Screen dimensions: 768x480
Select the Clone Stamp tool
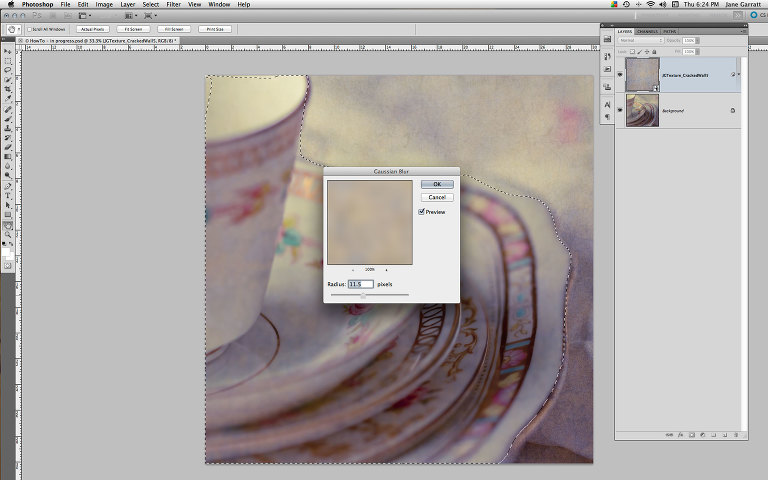coord(7,128)
